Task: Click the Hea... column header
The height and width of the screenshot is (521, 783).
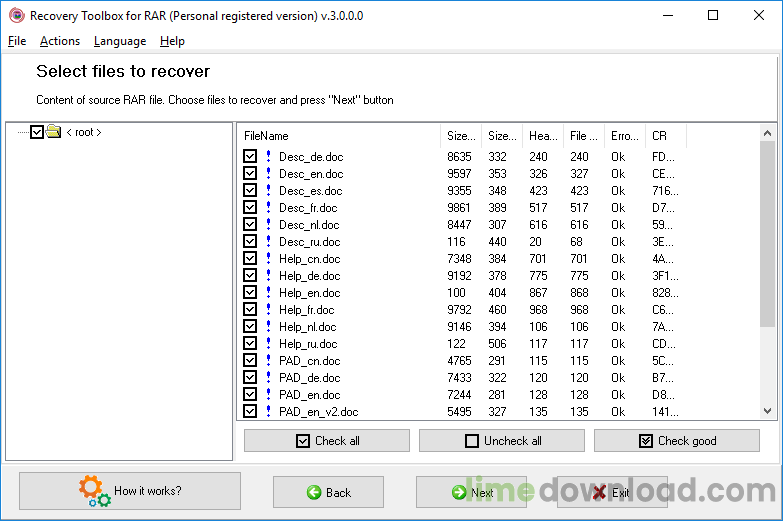Action: (543, 136)
